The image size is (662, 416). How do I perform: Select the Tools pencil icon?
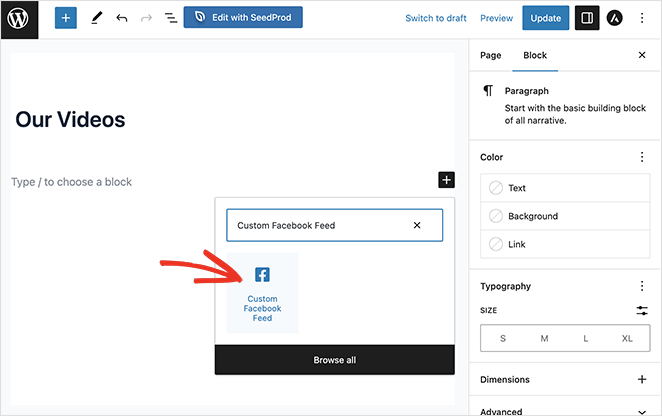pos(97,18)
